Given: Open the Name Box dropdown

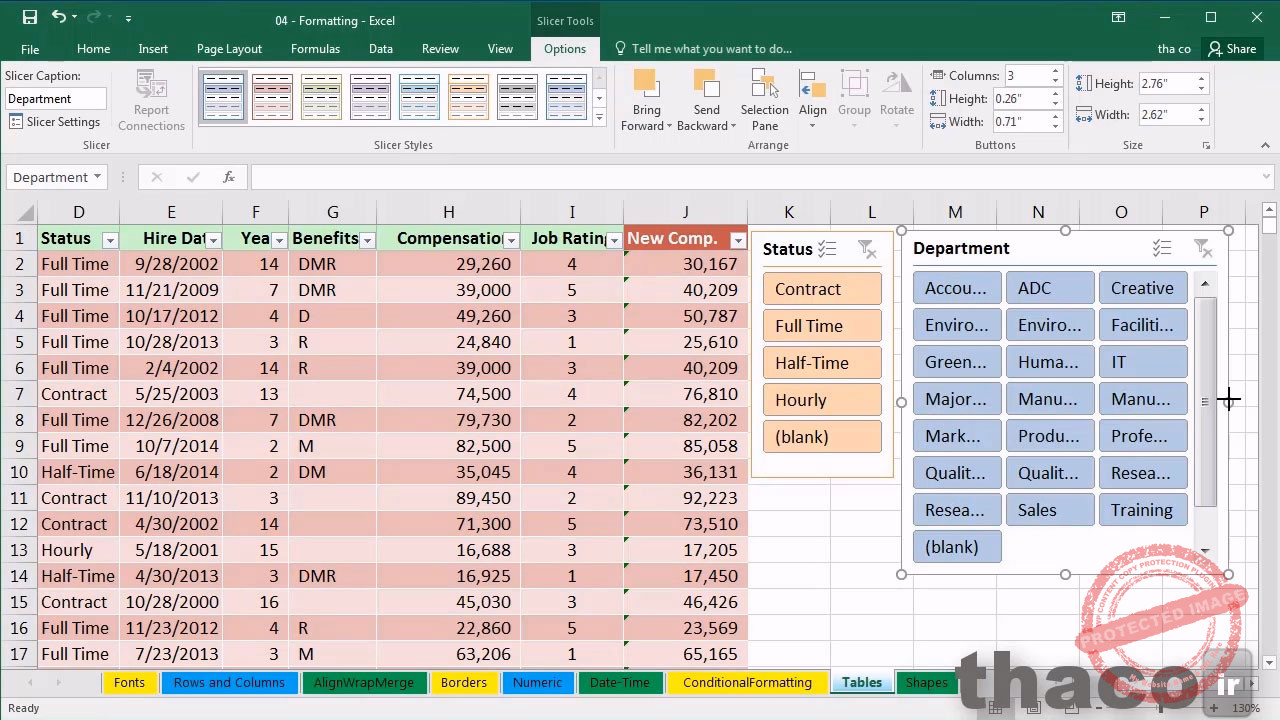Looking at the screenshot, I should [x=97, y=177].
